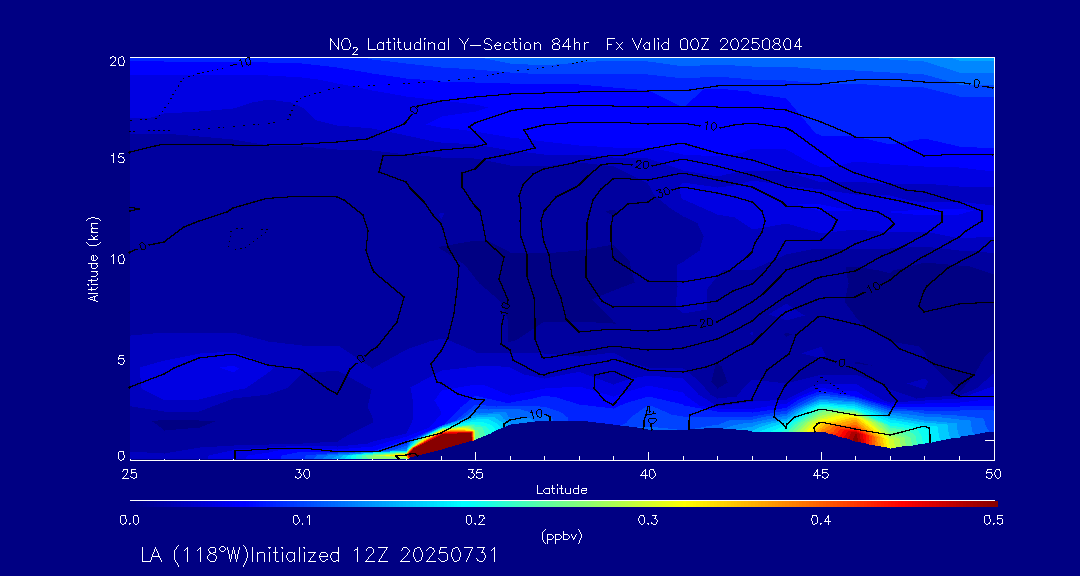Viewport: 1080px width, 576px height.
Task: Select the 'Altitude (km)' y-axis label
Action: pos(93,260)
